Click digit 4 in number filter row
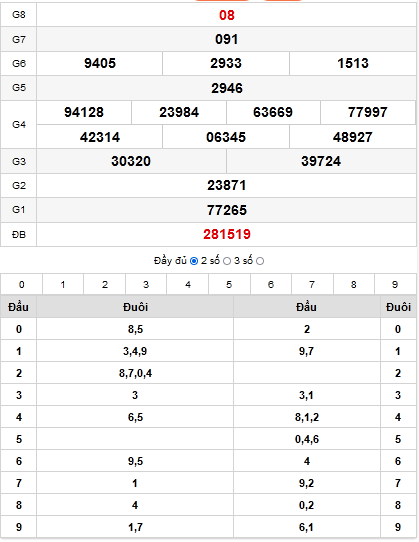The width and height of the screenshot is (419, 542). tap(188, 284)
